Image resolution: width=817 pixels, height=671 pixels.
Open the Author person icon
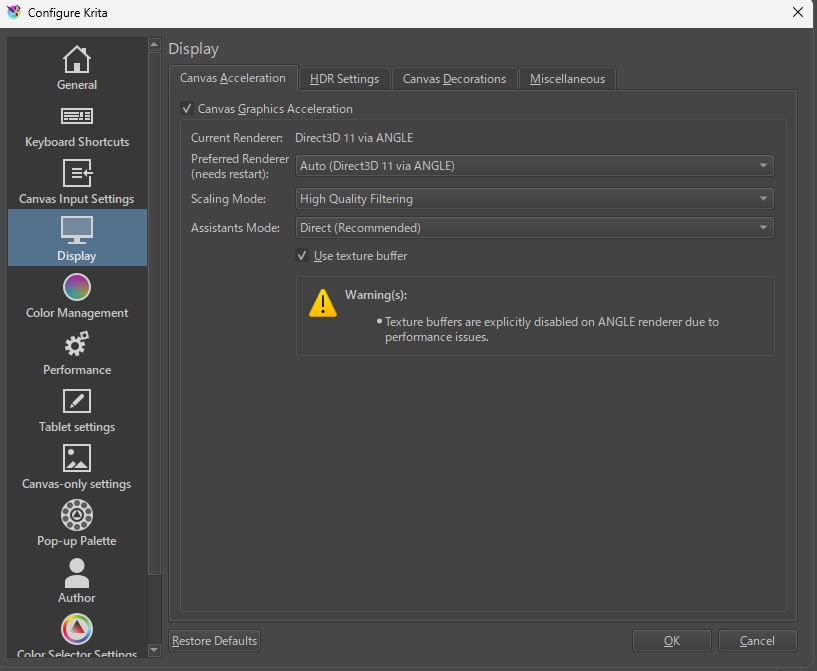[x=77, y=573]
